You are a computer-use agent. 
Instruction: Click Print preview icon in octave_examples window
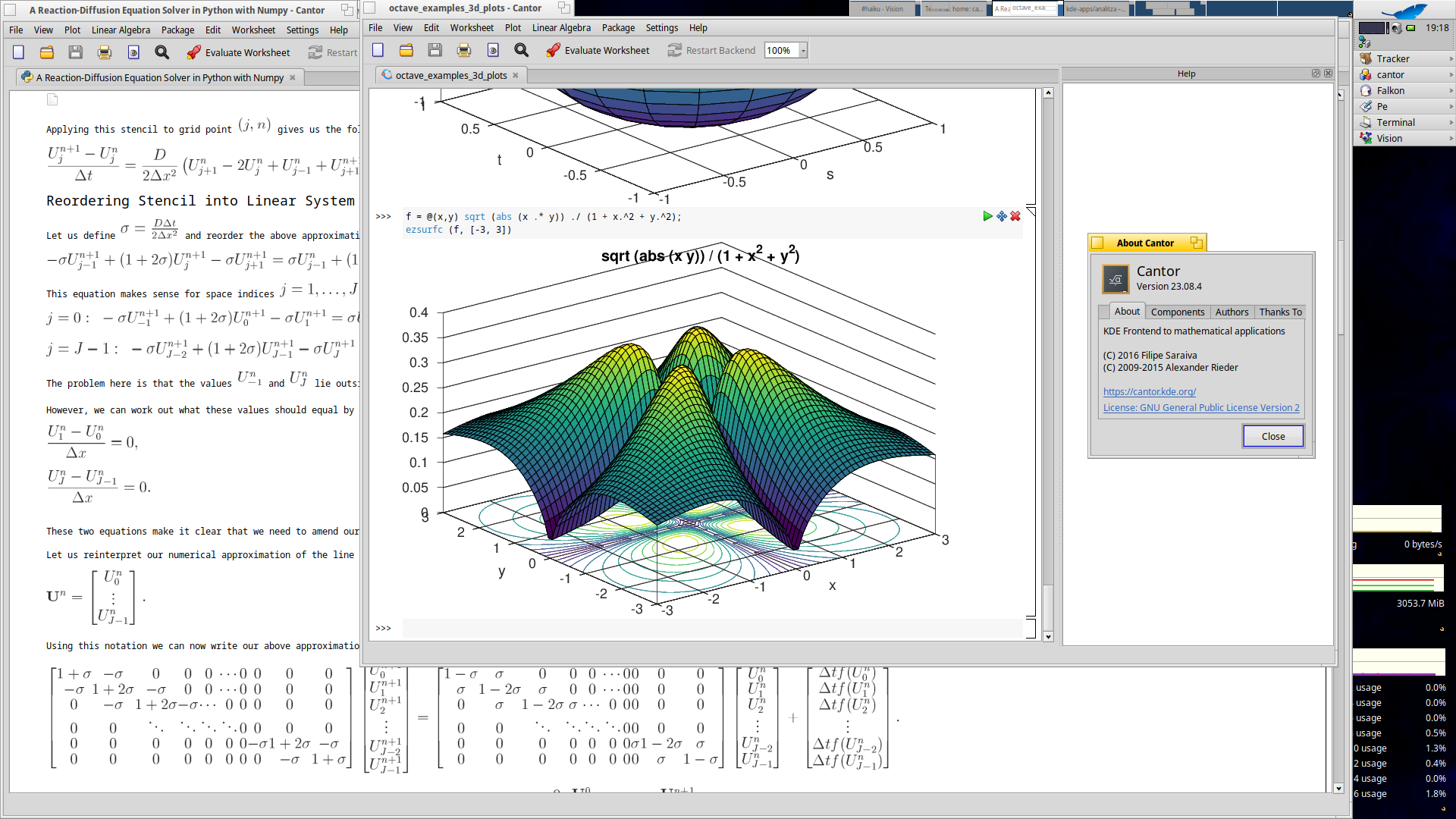tap(493, 51)
